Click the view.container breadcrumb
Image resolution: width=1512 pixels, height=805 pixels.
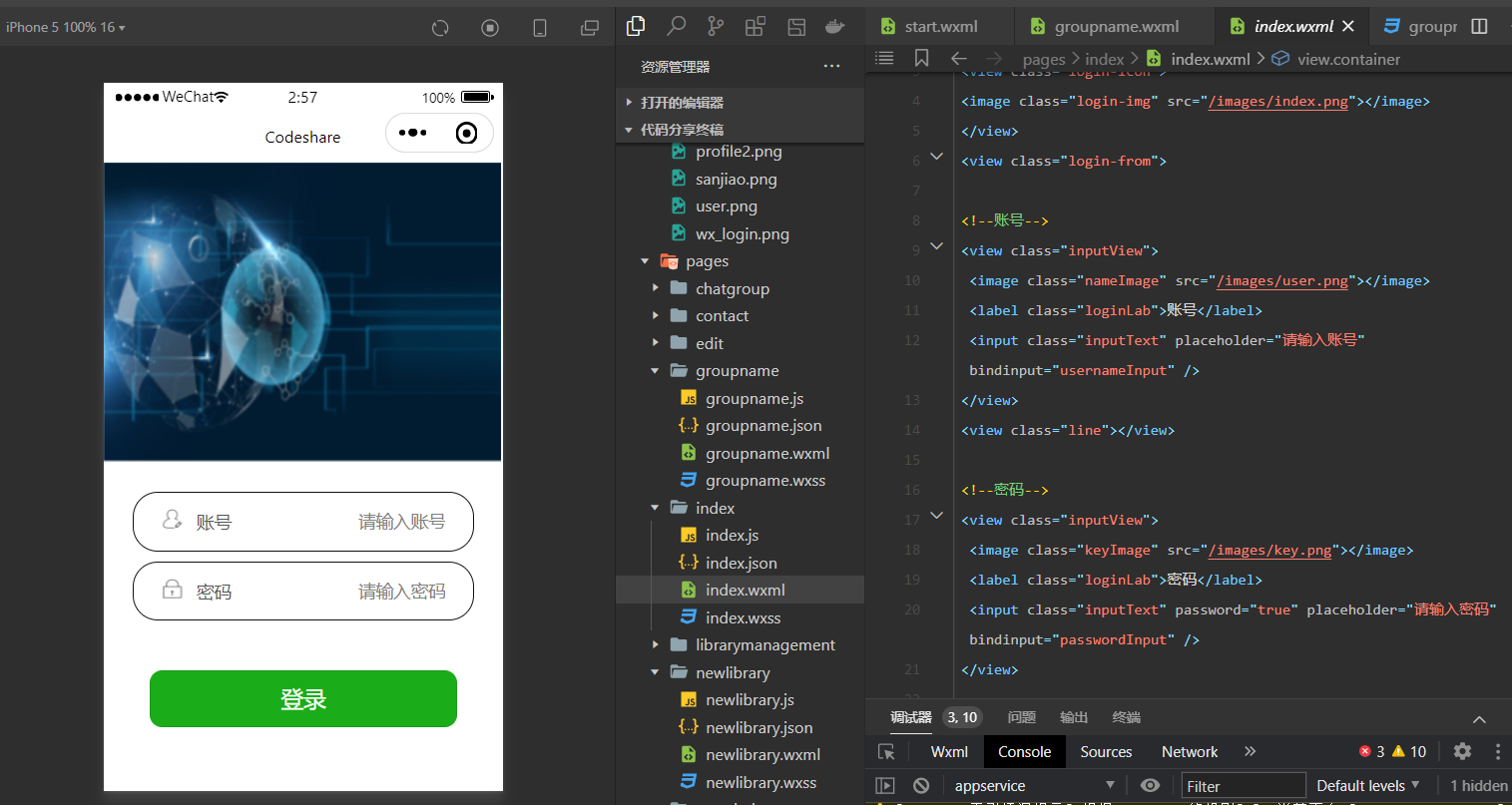(x=1347, y=59)
